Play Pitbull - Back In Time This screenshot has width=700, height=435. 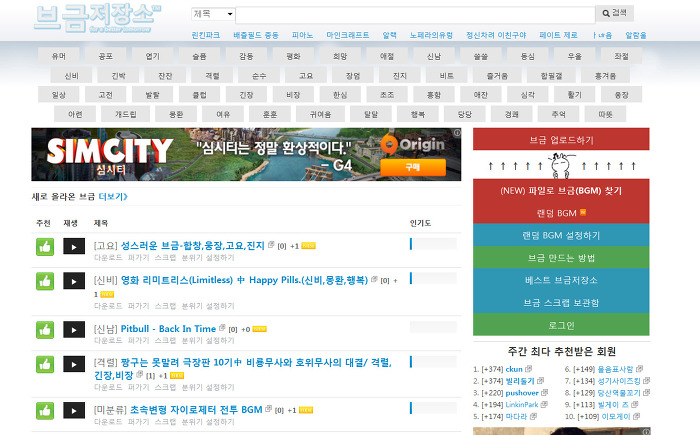point(74,330)
